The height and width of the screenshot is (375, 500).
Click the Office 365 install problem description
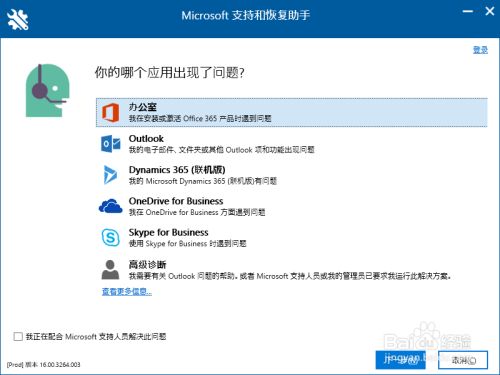click(x=200, y=118)
